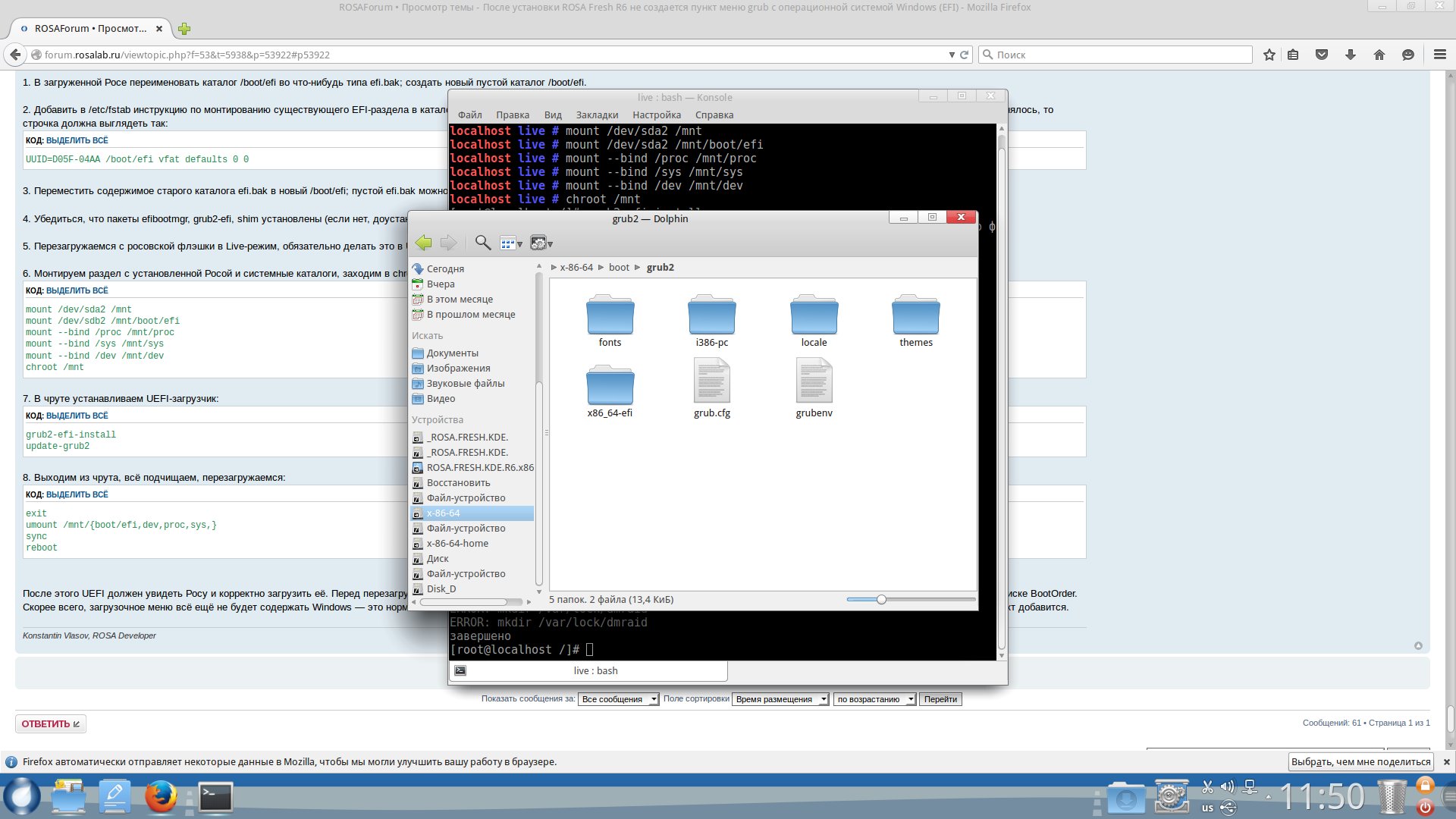Click the Перейти button
Image resolution: width=1456 pixels, height=819 pixels.
(x=940, y=699)
